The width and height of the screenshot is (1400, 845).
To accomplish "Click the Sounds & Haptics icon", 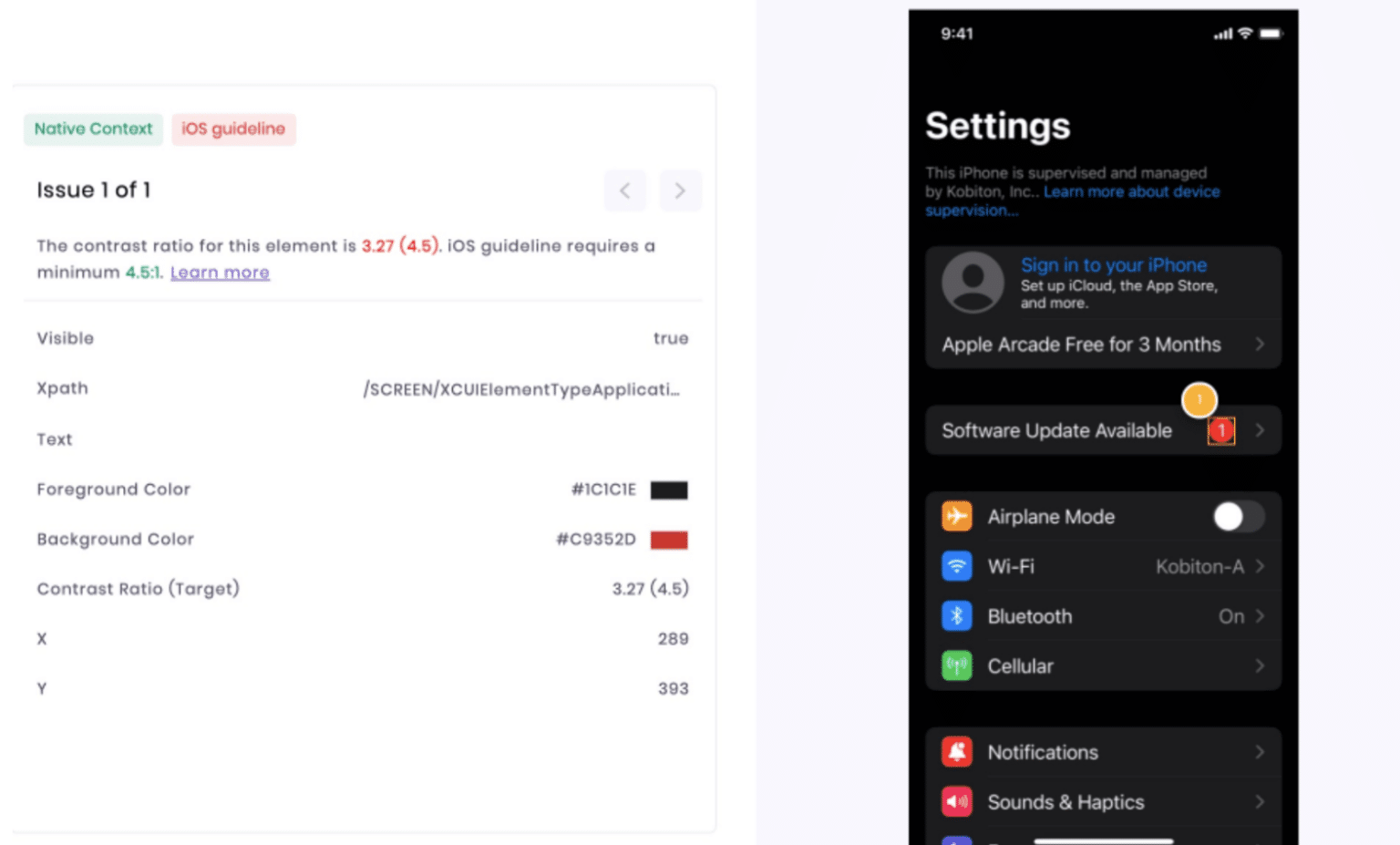I will 956,802.
